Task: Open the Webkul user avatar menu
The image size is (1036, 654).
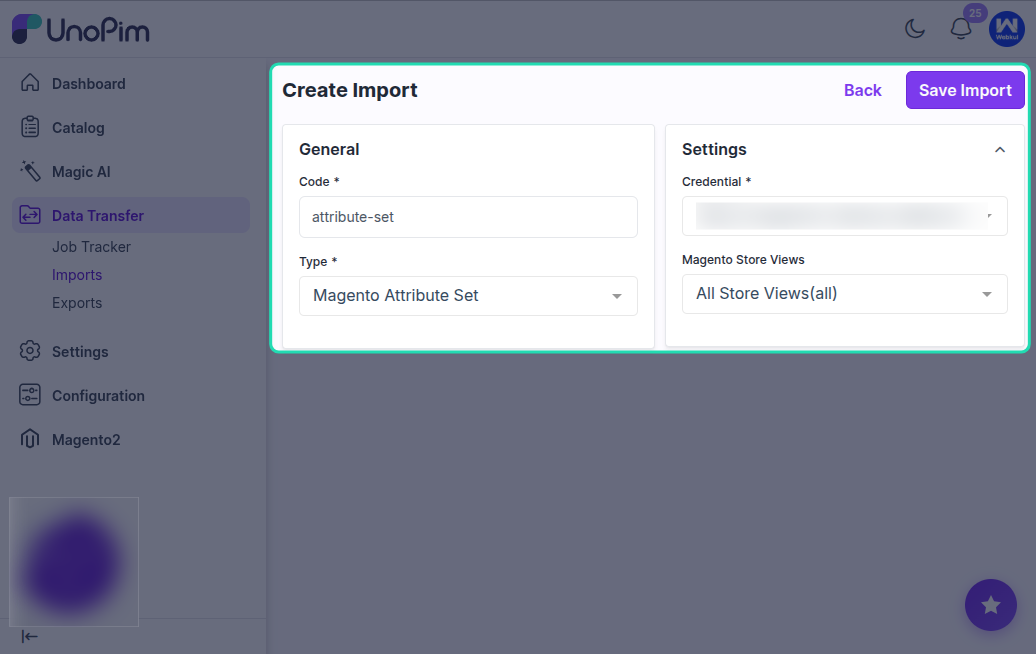Action: [x=1006, y=29]
